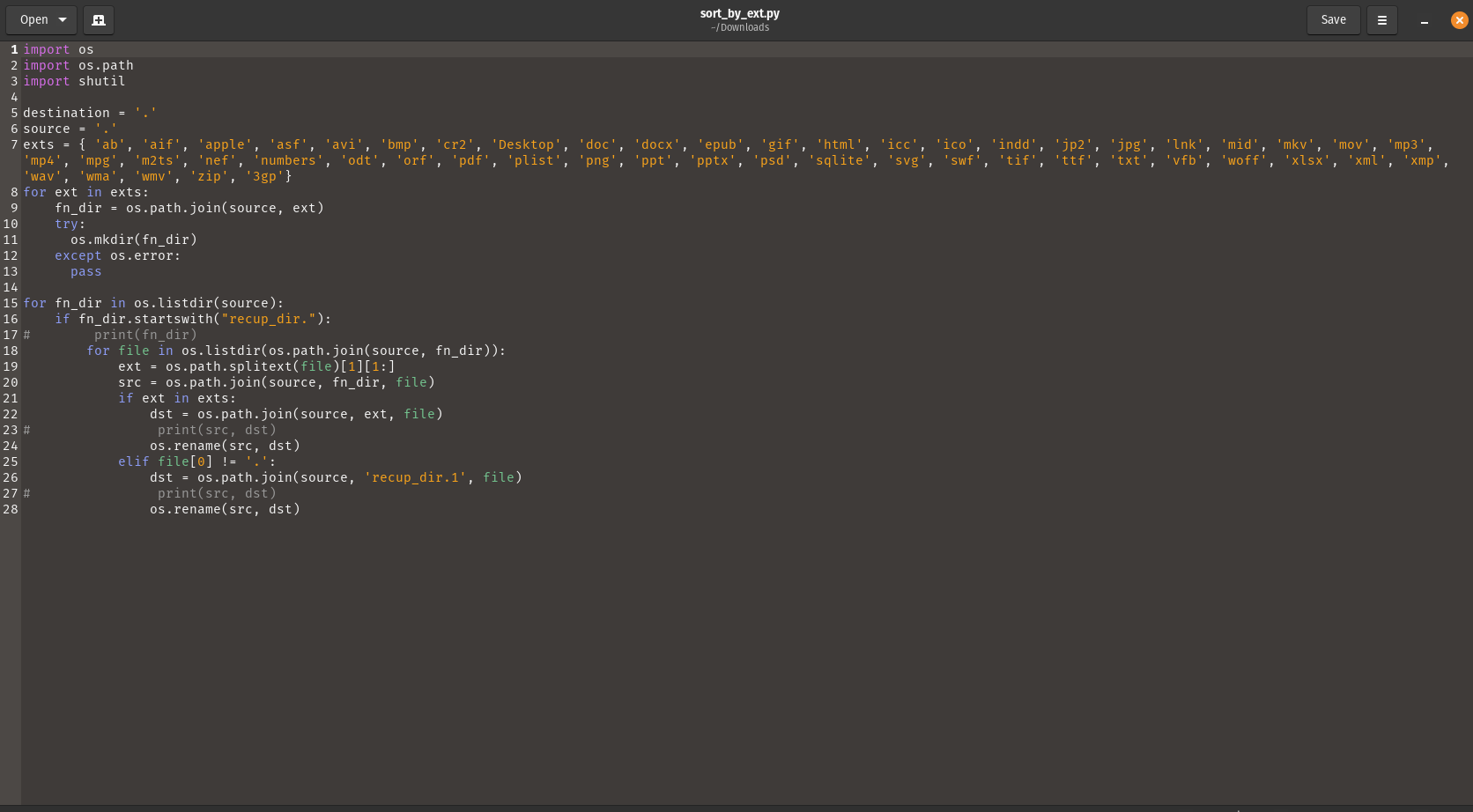Click the sort_by_ext.py title in the header
Image resolution: width=1473 pixels, height=812 pixels.
tap(740, 13)
